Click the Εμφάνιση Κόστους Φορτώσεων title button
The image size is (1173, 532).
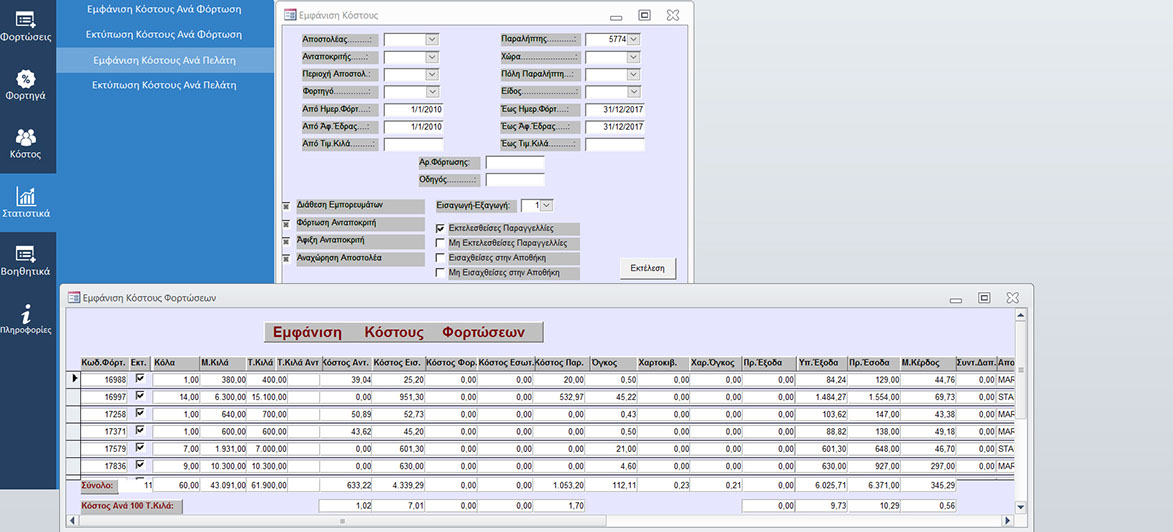pos(403,332)
